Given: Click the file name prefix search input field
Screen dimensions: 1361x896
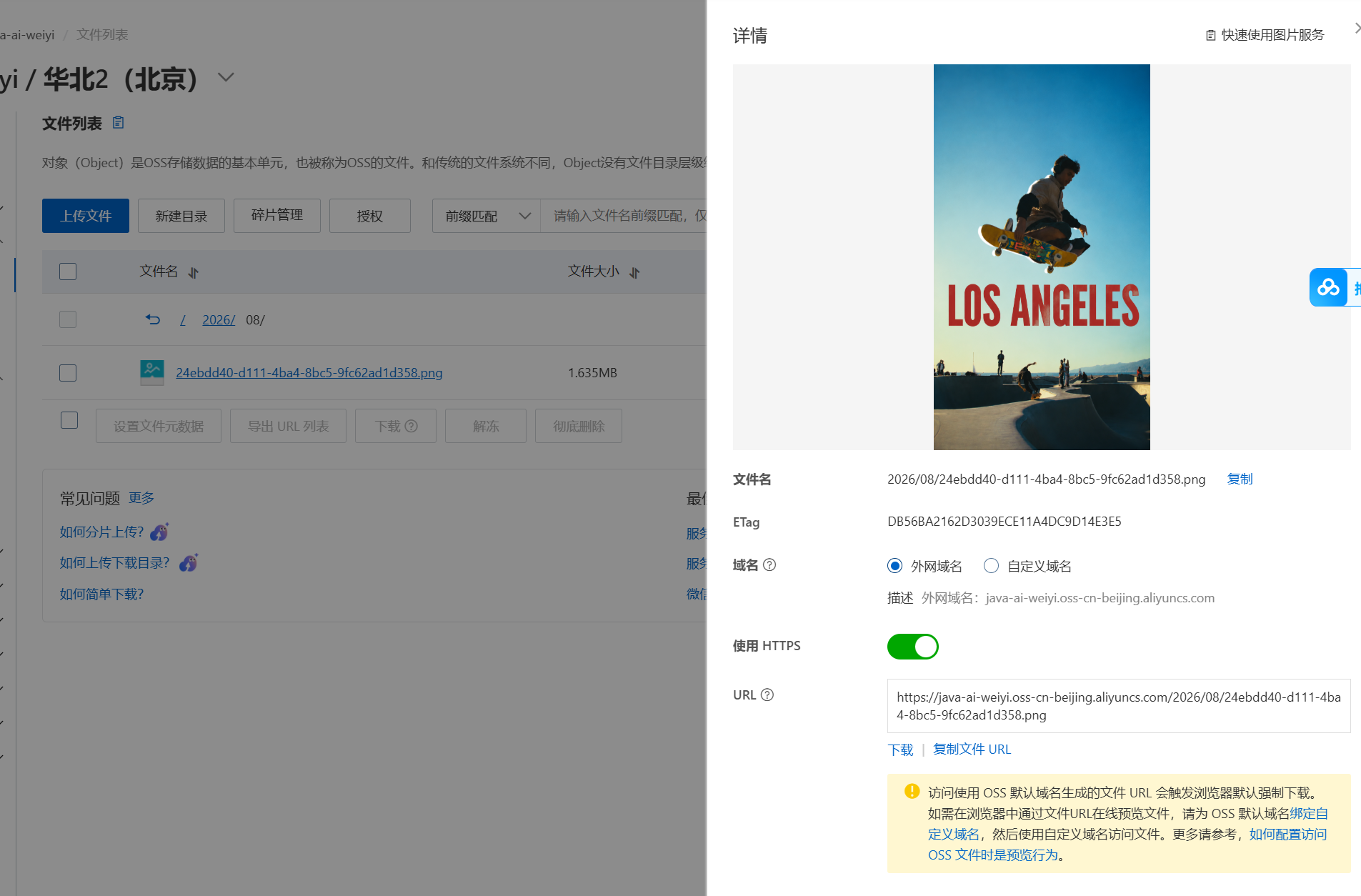Looking at the screenshot, I should (623, 216).
